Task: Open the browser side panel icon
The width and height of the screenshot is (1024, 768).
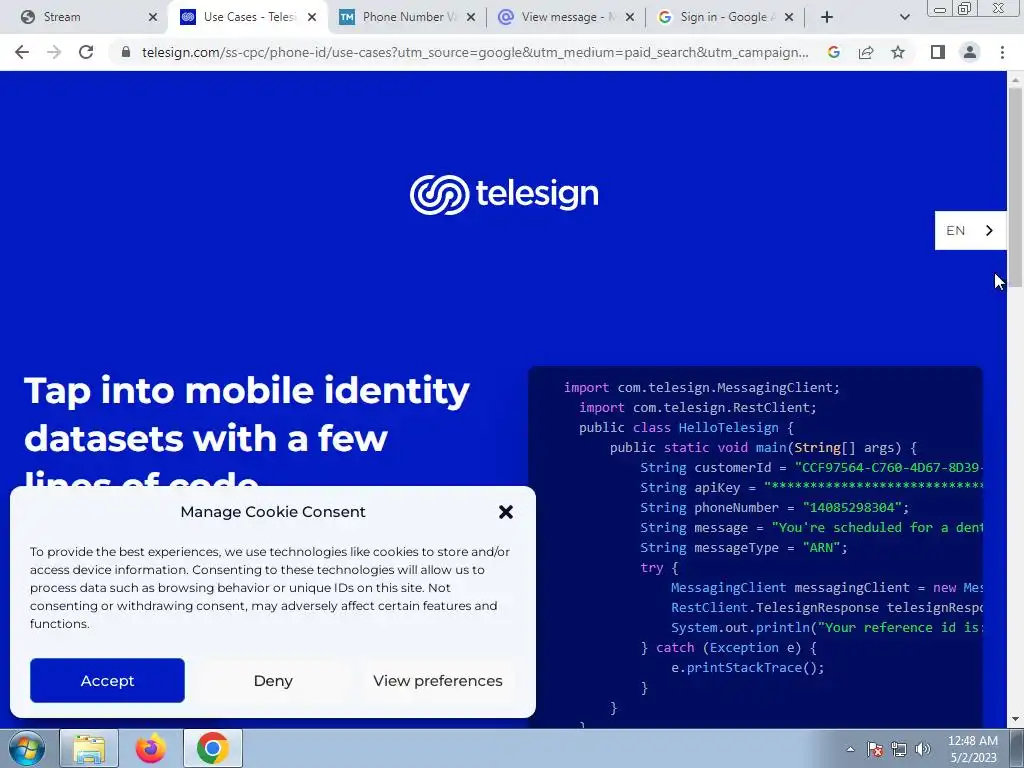Action: (938, 52)
